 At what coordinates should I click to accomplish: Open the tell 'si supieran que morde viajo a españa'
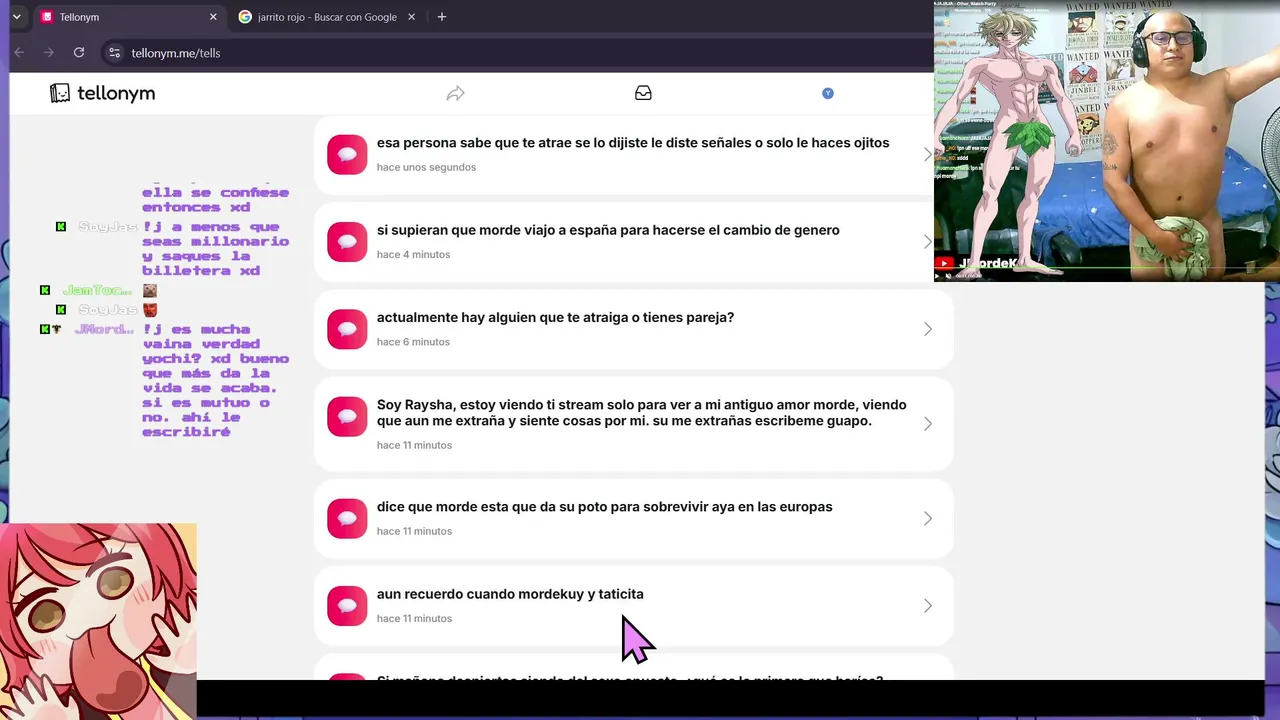click(x=633, y=242)
